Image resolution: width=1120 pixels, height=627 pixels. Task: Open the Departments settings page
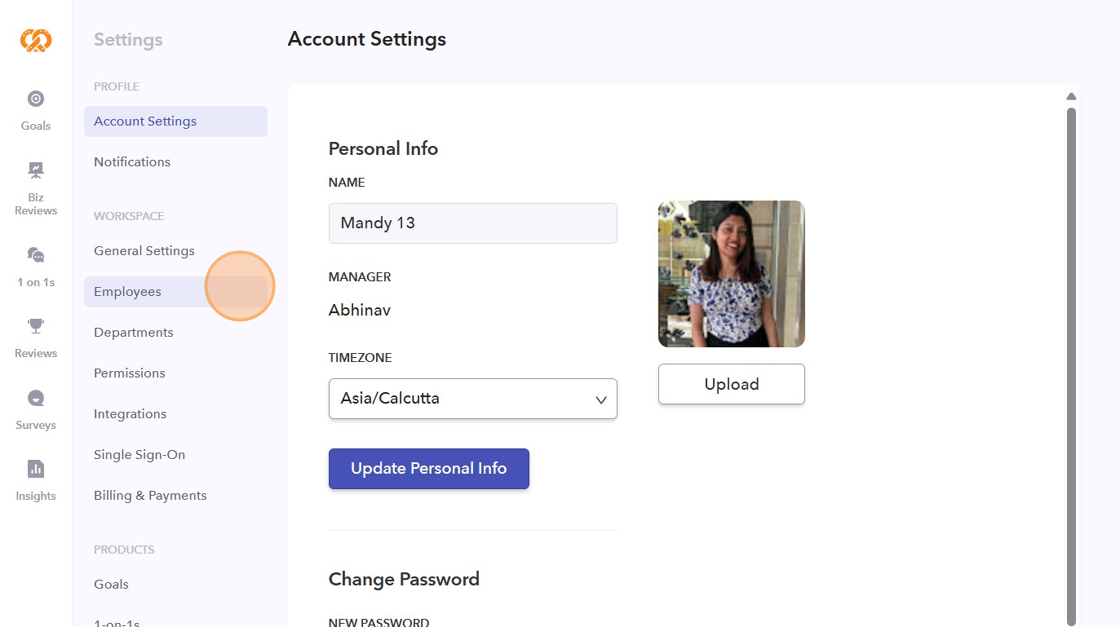[134, 333]
